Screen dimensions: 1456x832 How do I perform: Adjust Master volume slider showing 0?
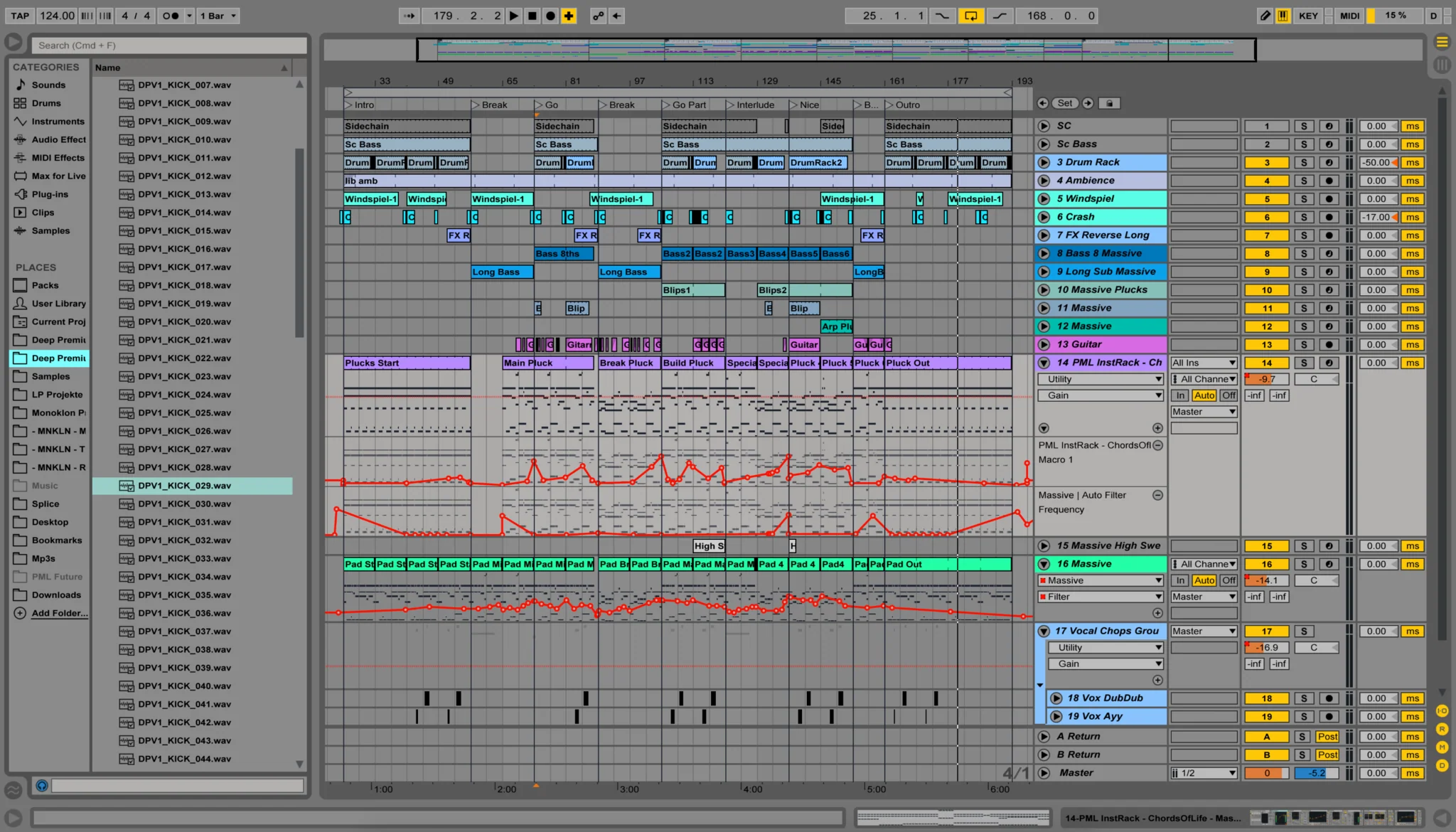point(1266,773)
